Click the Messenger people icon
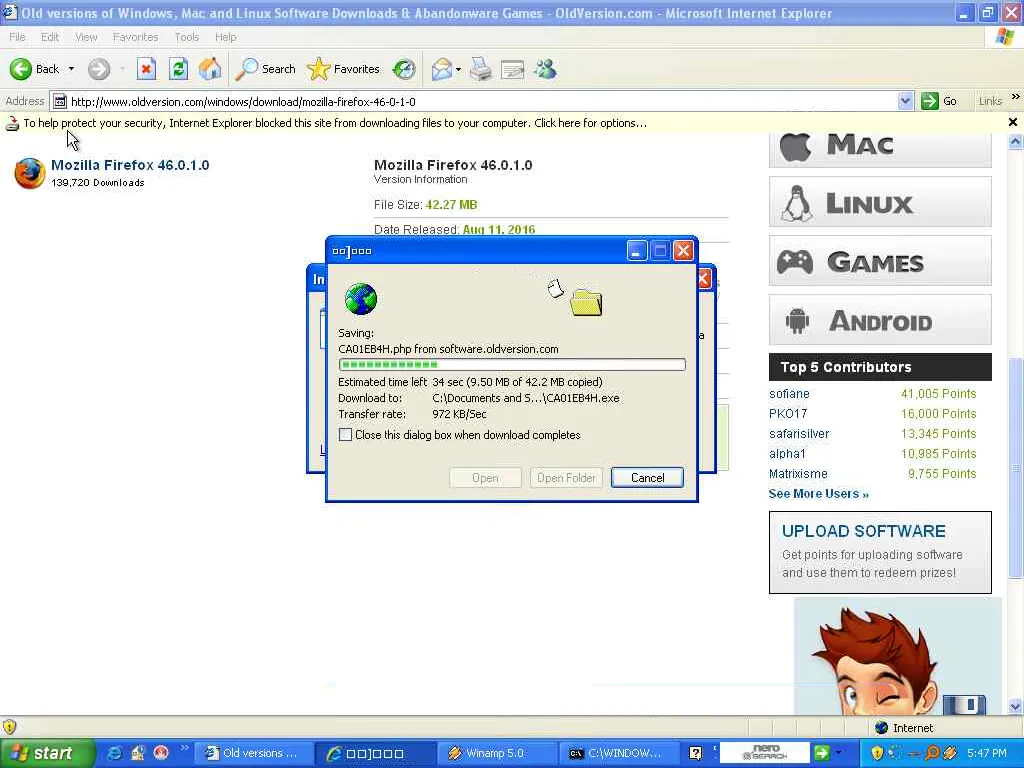 click(545, 69)
